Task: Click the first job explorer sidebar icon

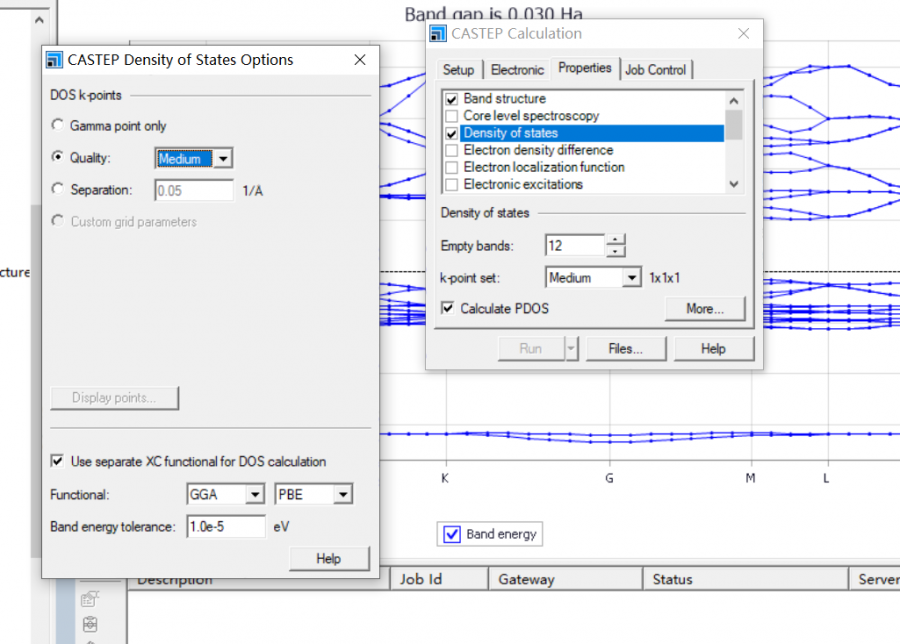Action: click(91, 599)
